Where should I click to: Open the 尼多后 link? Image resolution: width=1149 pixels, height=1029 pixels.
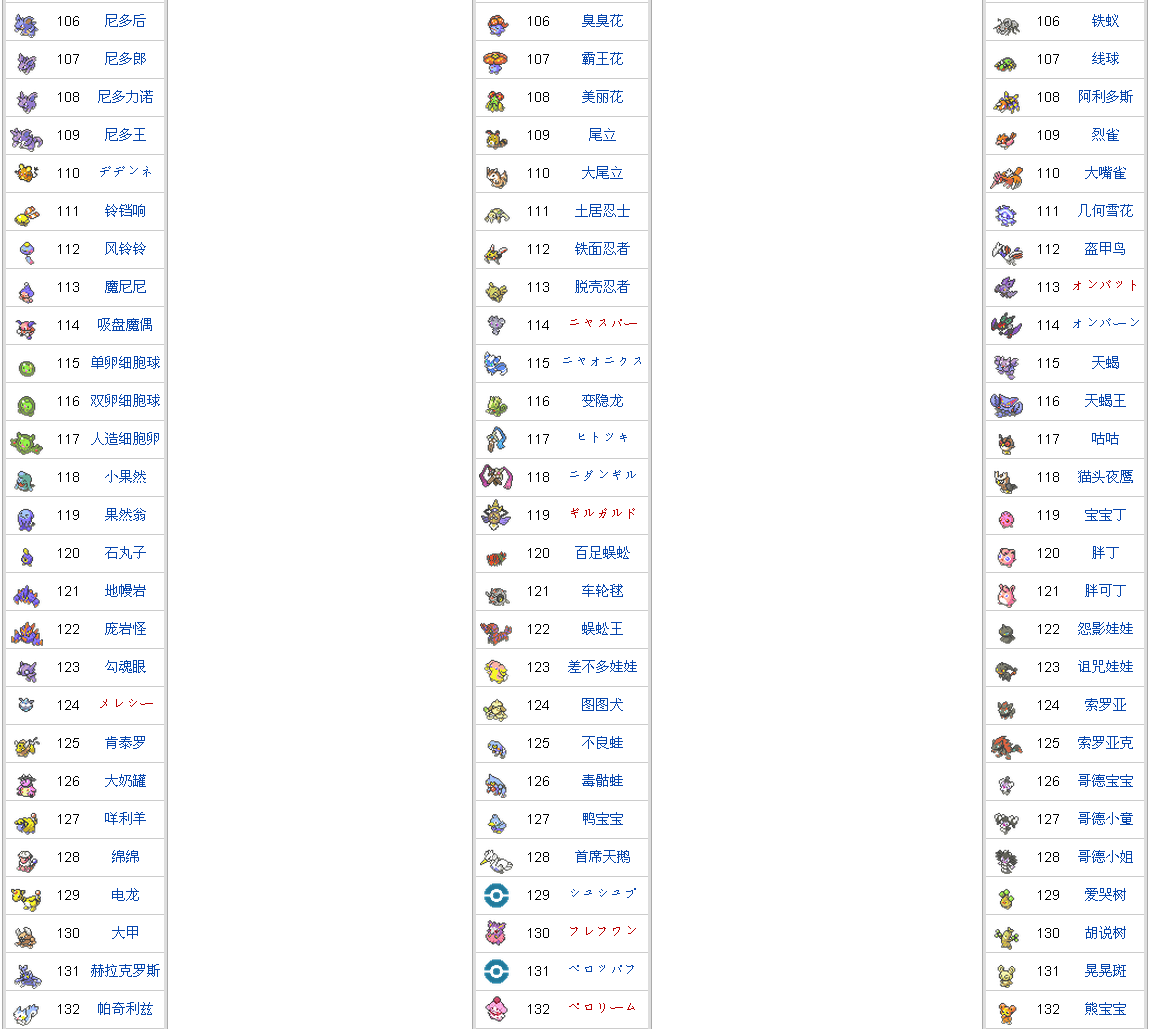pos(125,21)
